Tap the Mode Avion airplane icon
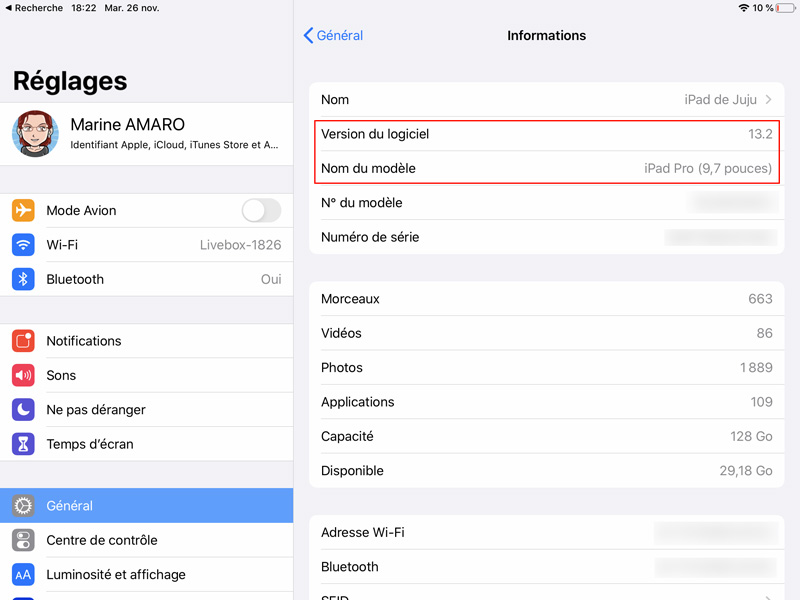800x600 pixels. click(23, 210)
